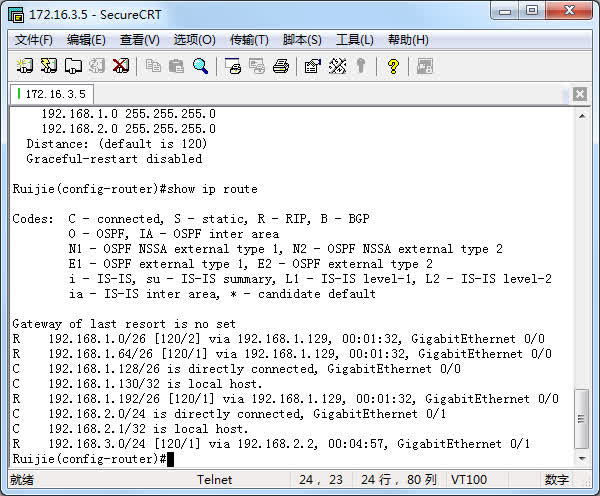Viewport: 600px width, 496px height.
Task: Open Session Options from the toolbar
Action: click(312, 66)
